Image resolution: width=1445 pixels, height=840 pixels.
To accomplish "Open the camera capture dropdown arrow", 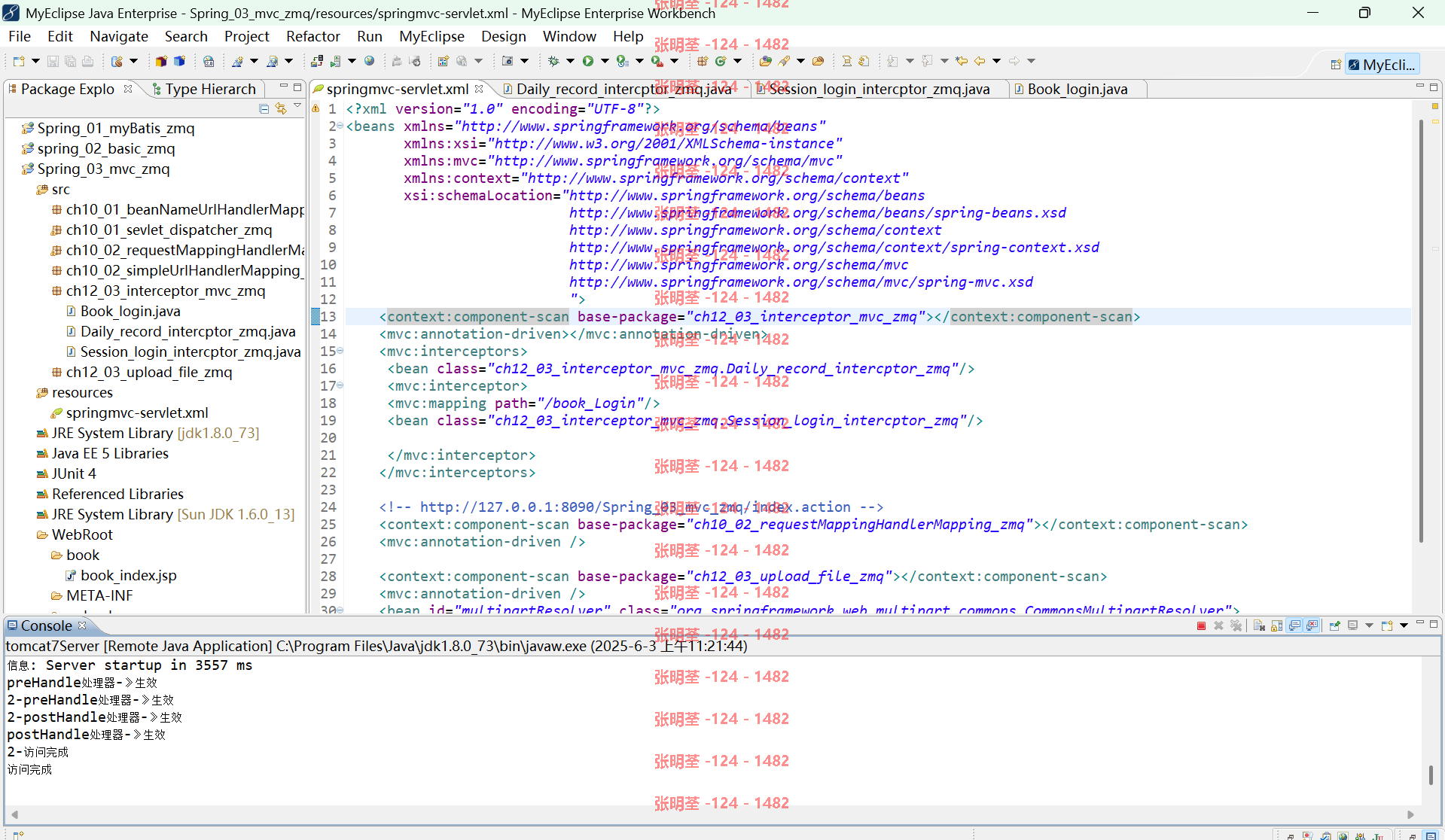I will click(524, 61).
